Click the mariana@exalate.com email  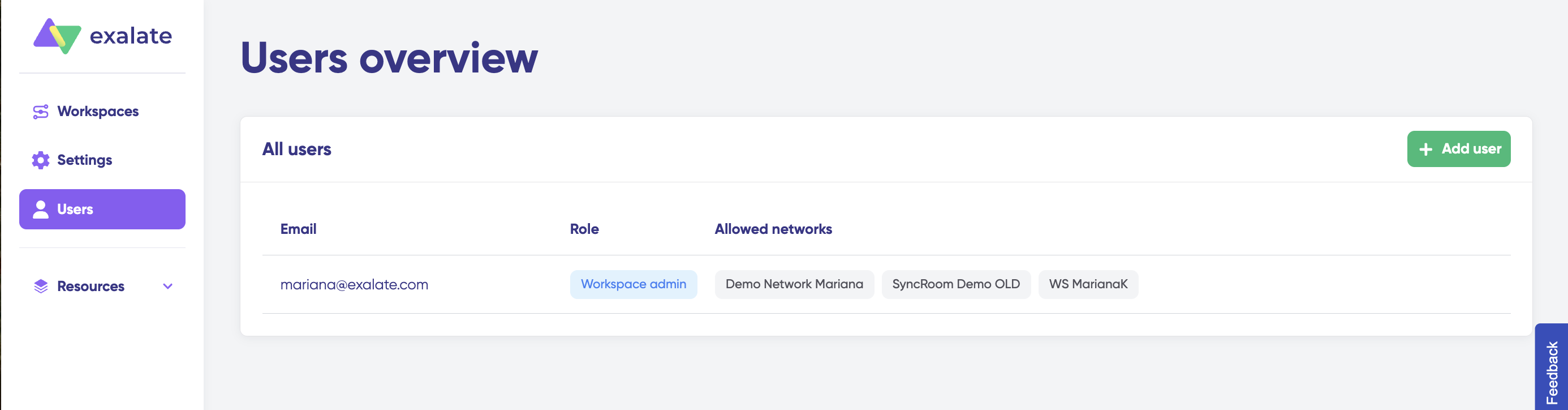point(354,284)
